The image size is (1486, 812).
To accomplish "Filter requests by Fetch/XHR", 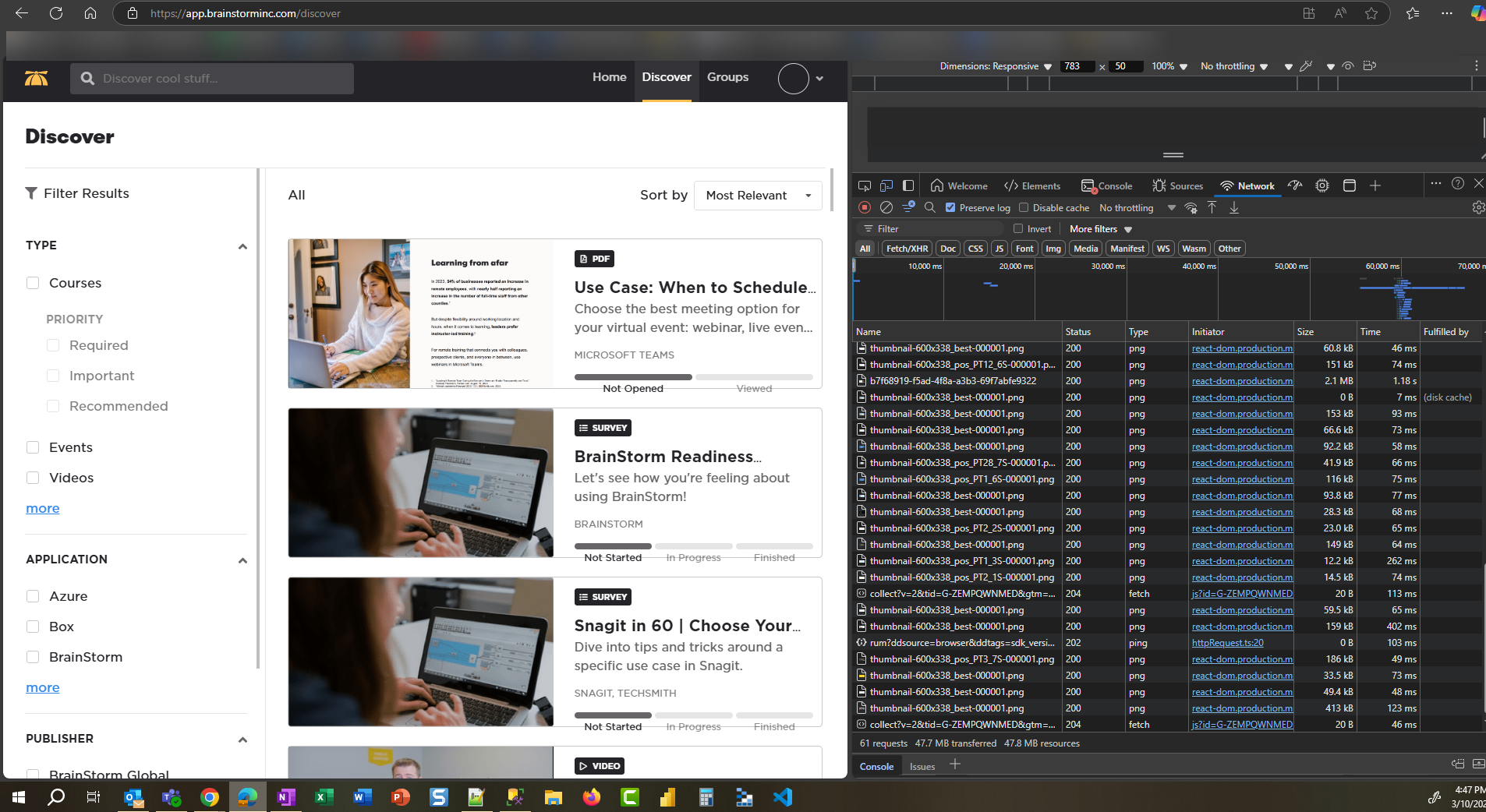I will coord(907,249).
